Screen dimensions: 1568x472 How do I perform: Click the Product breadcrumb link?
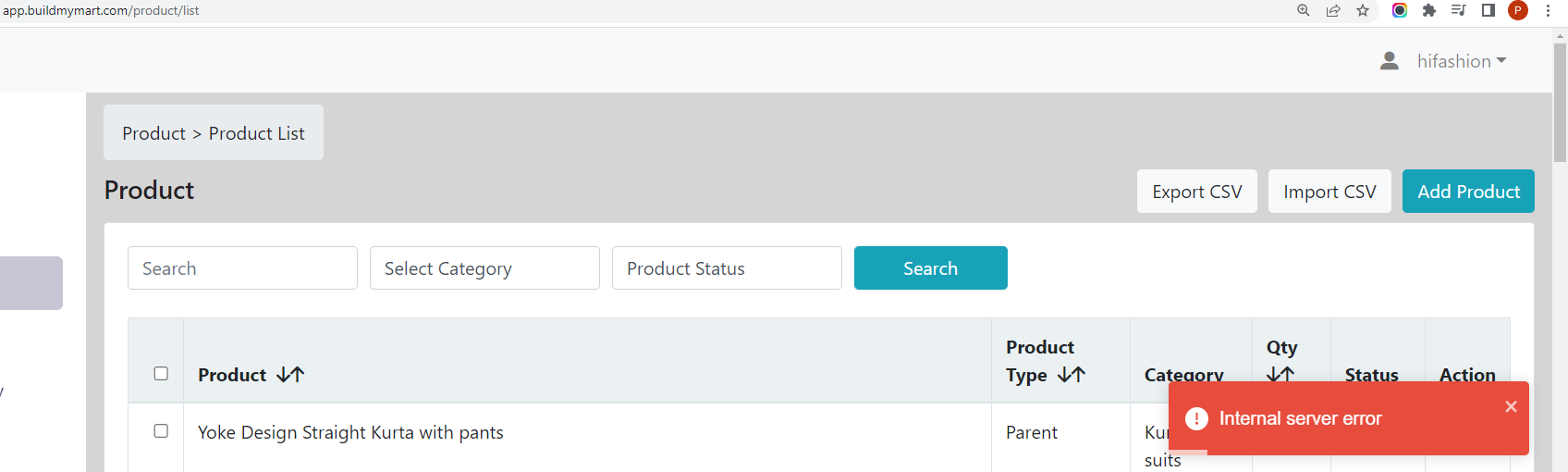(x=153, y=133)
